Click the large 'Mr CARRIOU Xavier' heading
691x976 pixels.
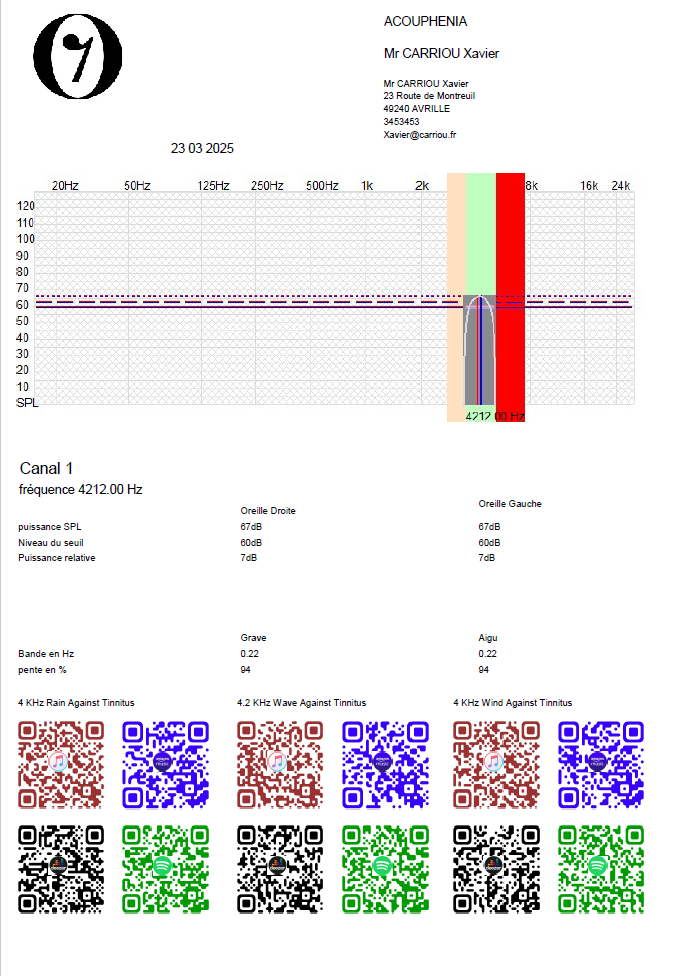pos(441,54)
